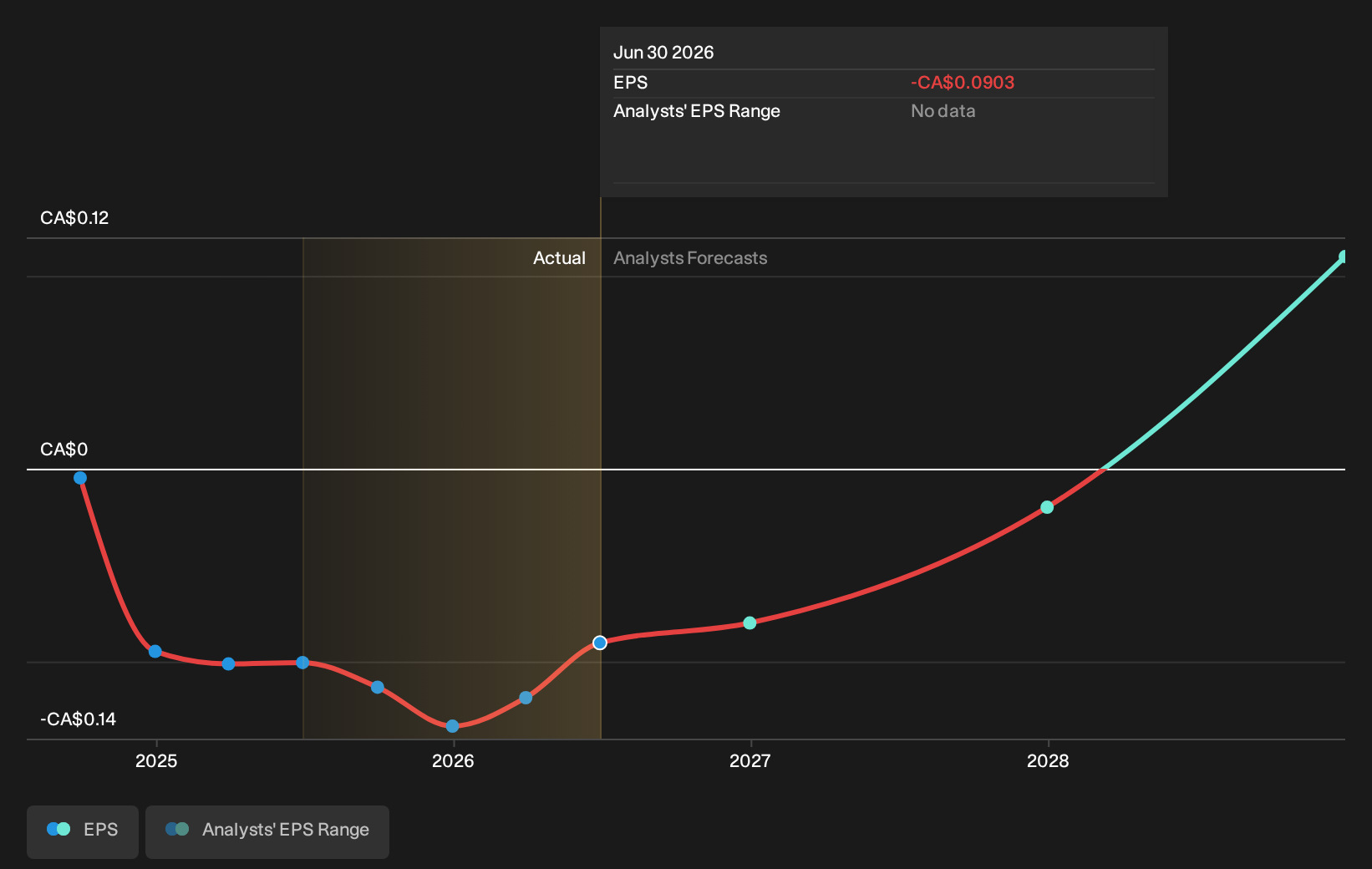Toggle the Analysts' EPS Range legend series
The width and height of the screenshot is (1372, 869).
point(267,831)
